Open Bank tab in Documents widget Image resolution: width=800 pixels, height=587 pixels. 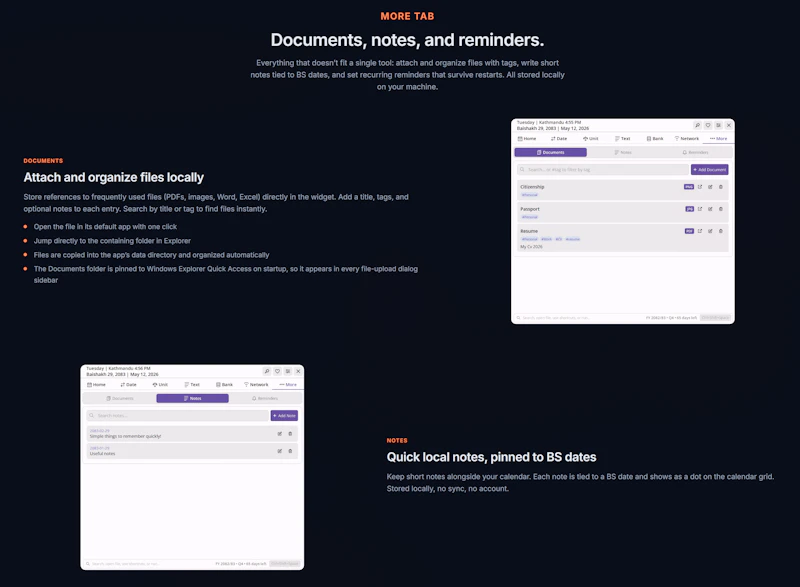[x=655, y=139]
